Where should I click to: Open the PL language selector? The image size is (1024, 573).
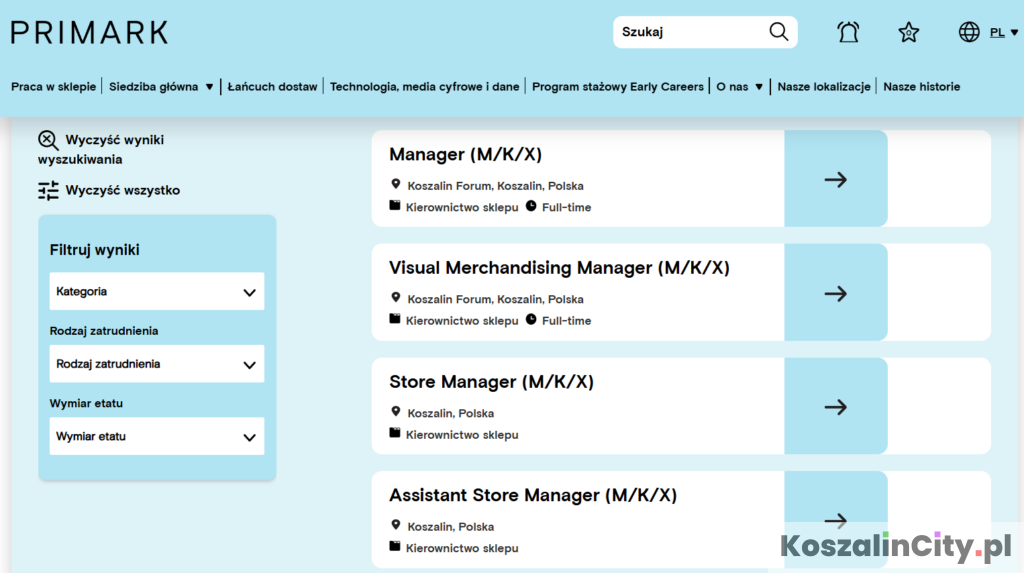[1003, 32]
